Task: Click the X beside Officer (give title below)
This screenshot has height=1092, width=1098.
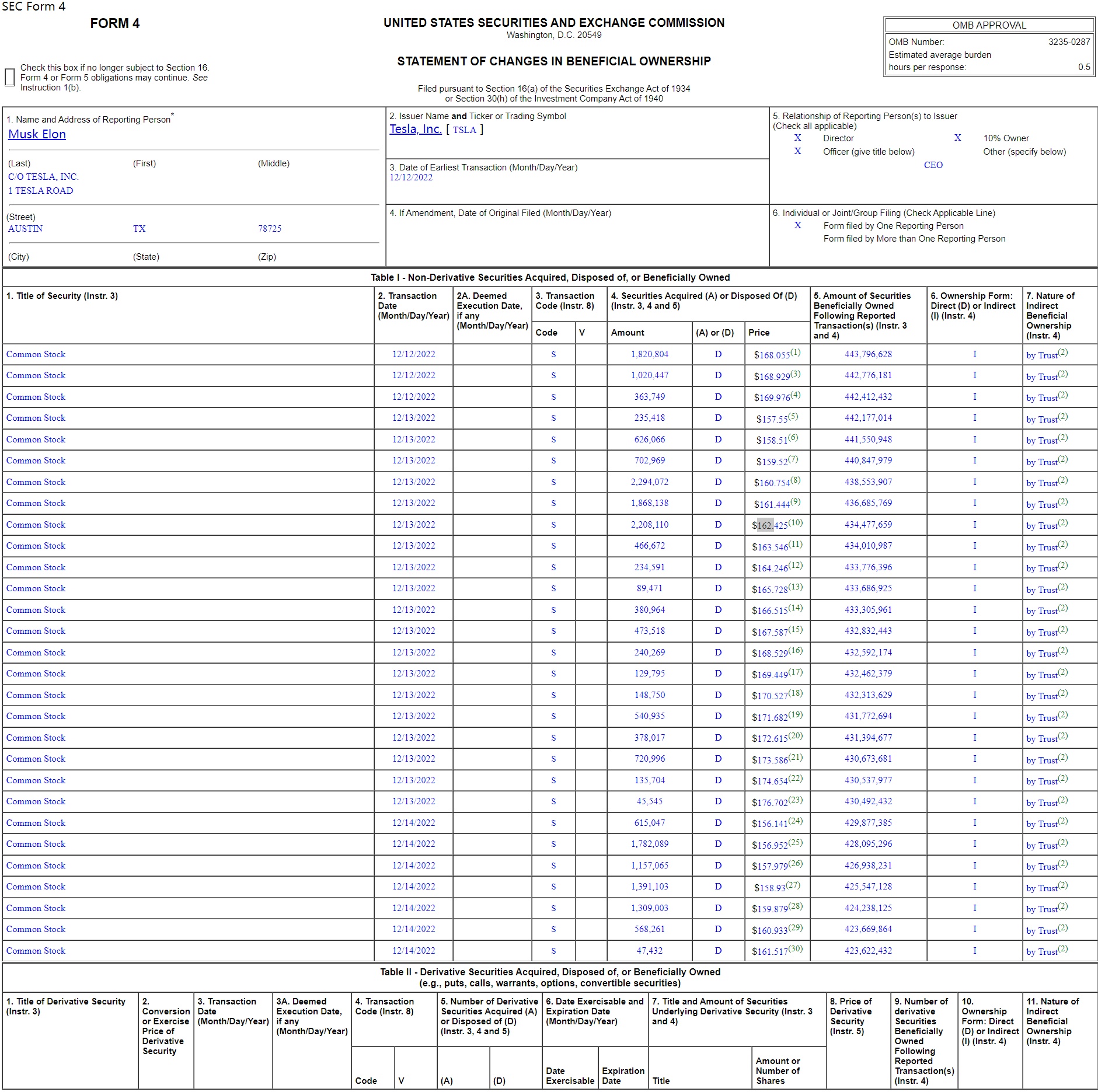Action: pyautogui.click(x=797, y=151)
